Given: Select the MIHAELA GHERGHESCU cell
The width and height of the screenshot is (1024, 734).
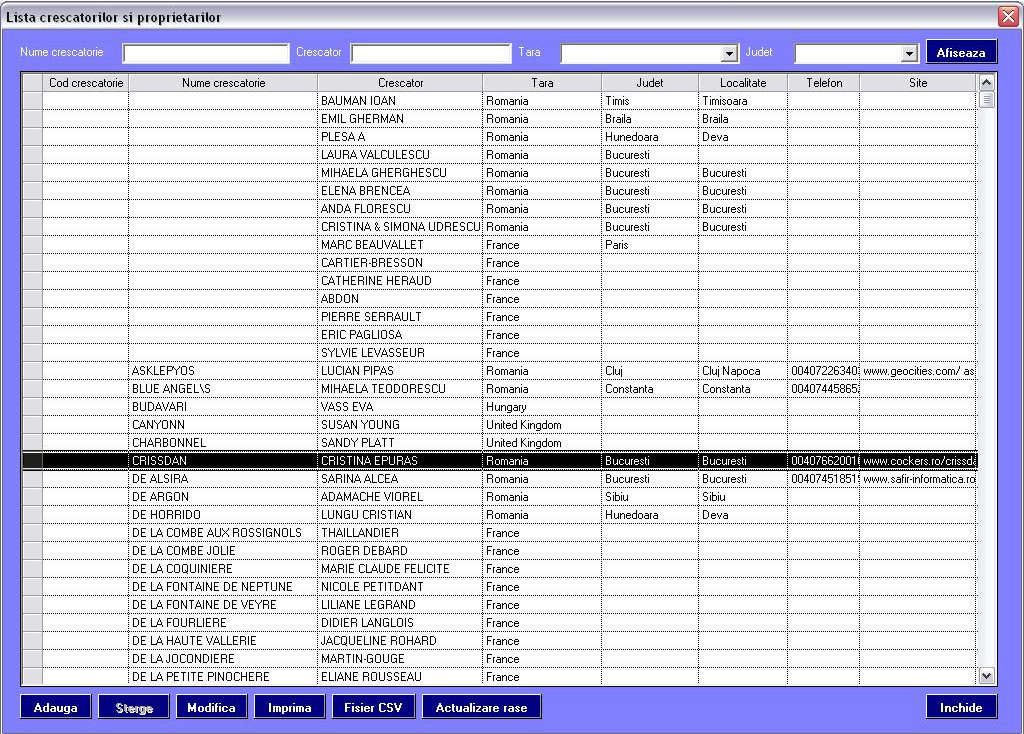Looking at the screenshot, I should 400,172.
